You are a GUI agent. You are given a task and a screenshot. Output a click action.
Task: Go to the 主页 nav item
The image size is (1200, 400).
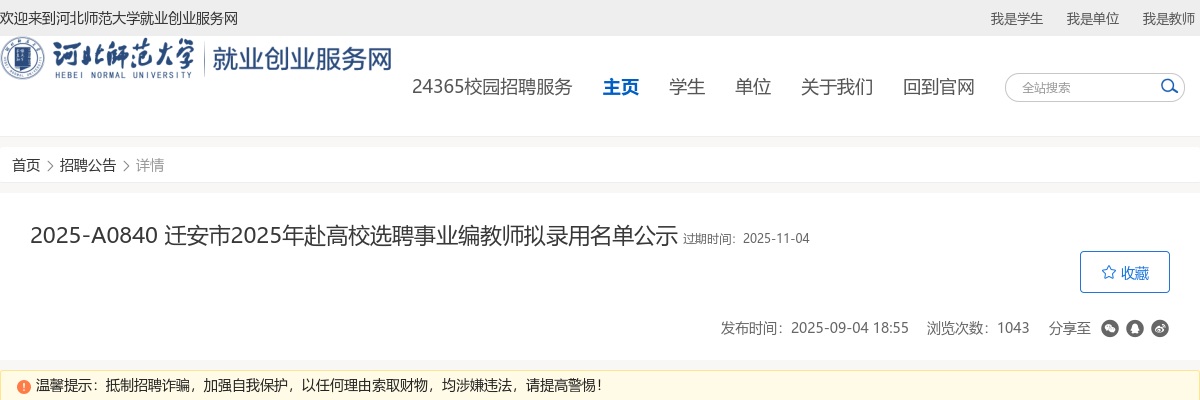click(621, 87)
